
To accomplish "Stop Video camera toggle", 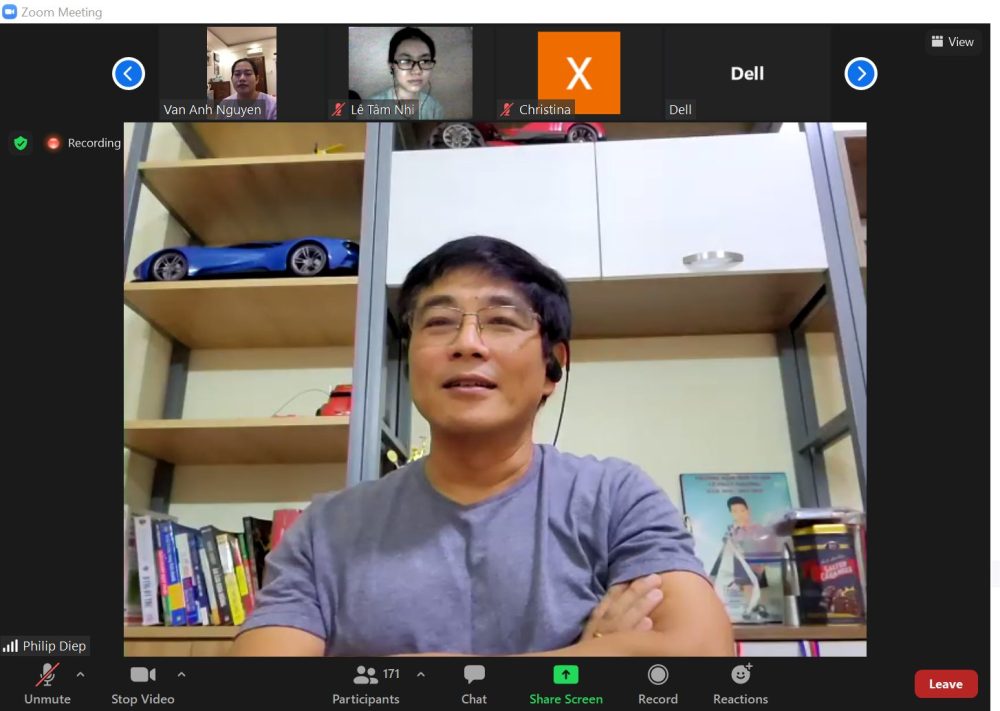I will point(142,684).
